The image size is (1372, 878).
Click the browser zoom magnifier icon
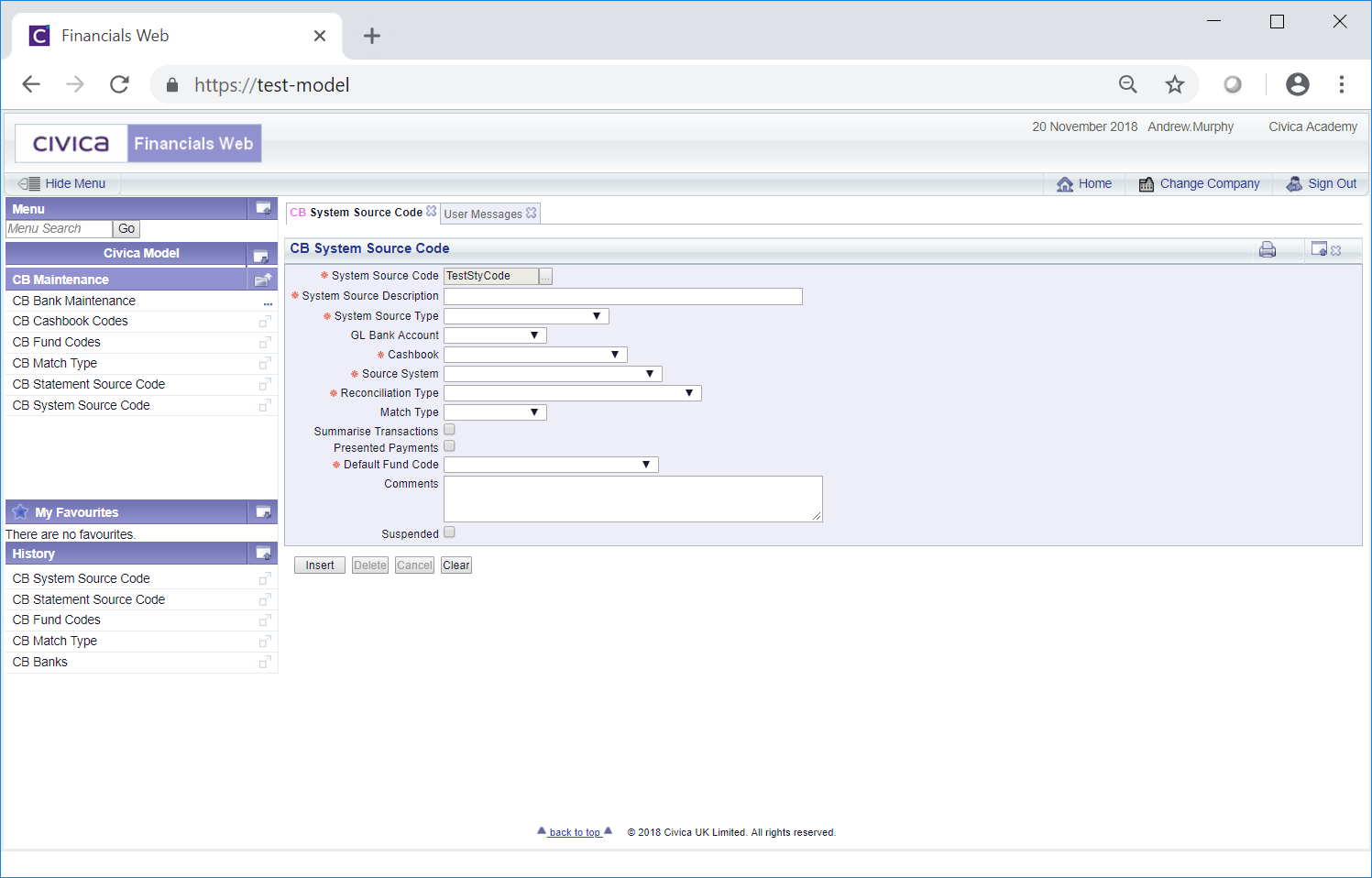tap(1128, 85)
